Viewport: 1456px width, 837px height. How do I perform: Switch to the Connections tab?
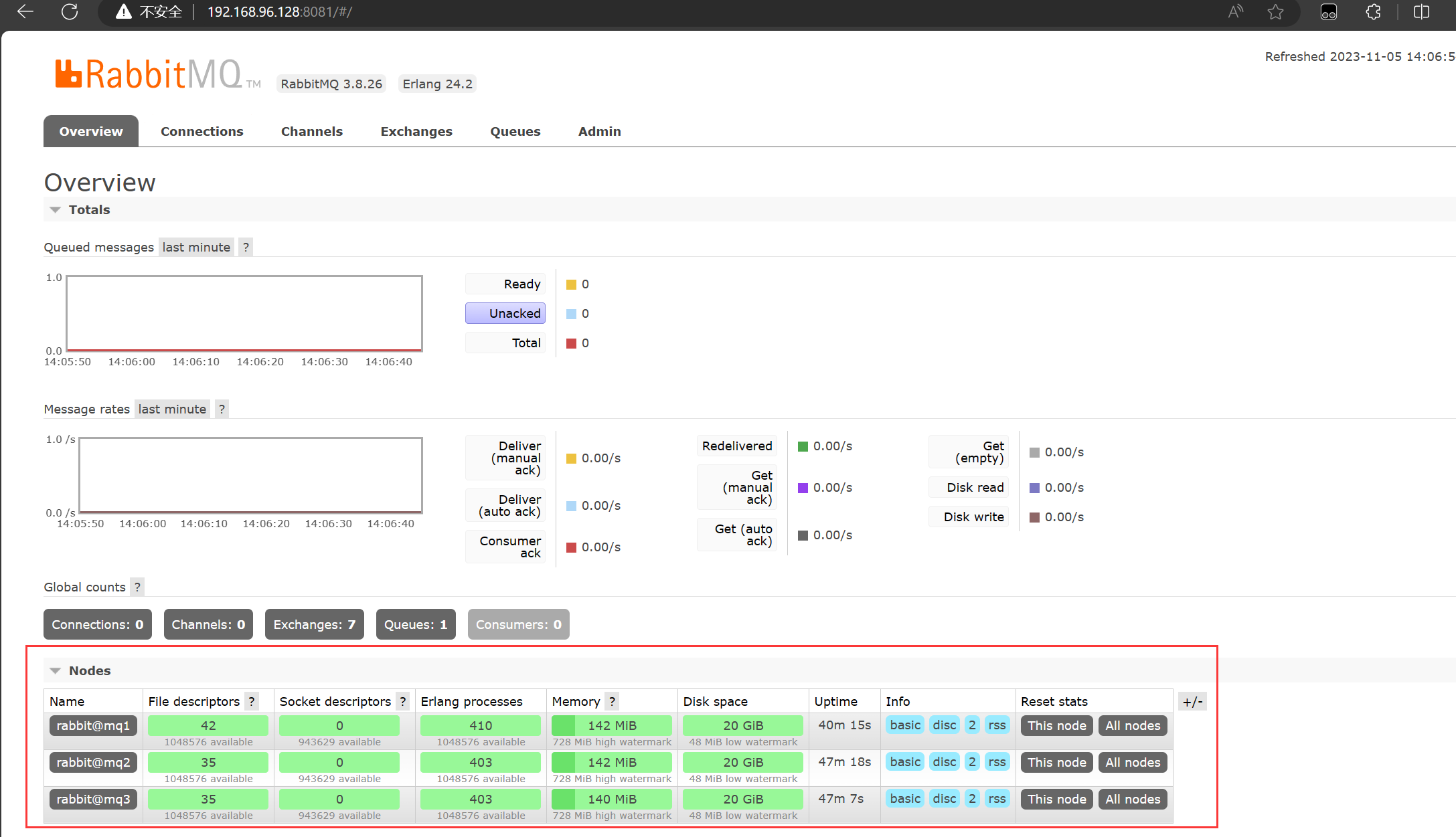tap(201, 131)
